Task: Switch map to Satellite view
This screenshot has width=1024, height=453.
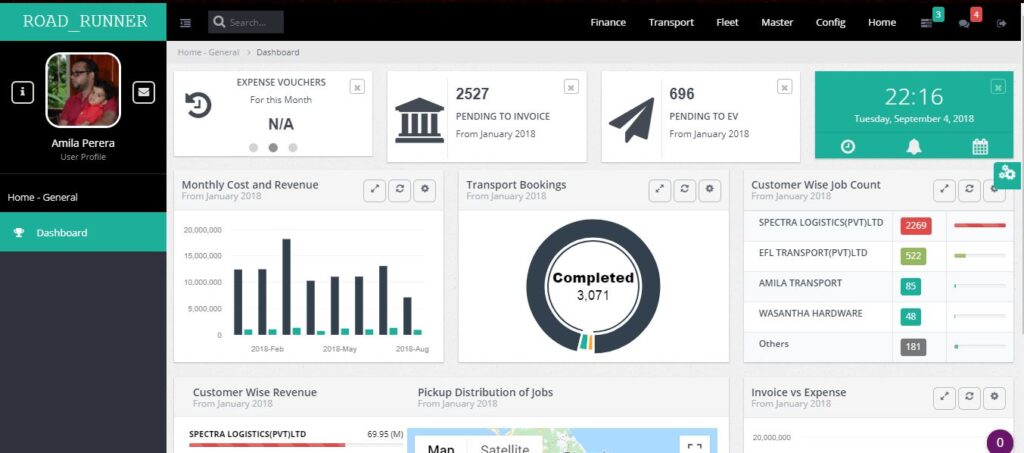Action: [504, 447]
